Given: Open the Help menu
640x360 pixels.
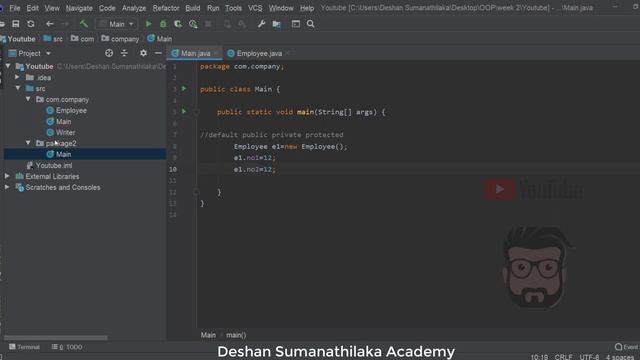Looking at the screenshot, I should pos(307,8).
